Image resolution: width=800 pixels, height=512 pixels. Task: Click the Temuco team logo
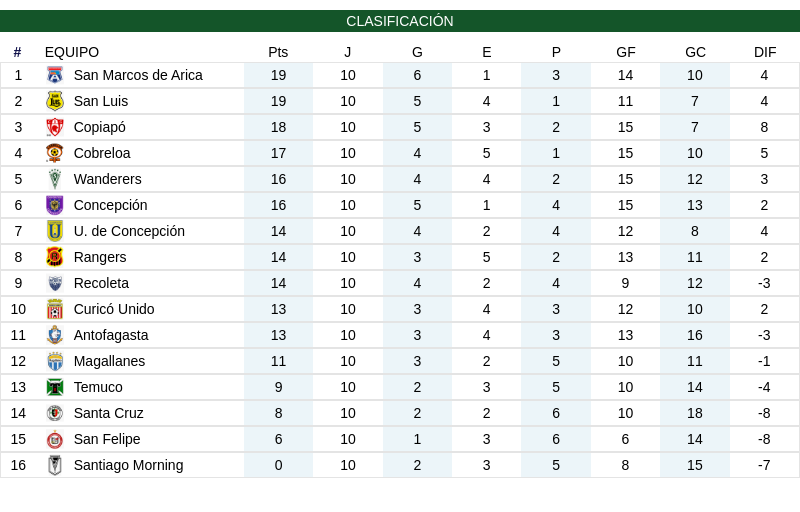point(55,388)
